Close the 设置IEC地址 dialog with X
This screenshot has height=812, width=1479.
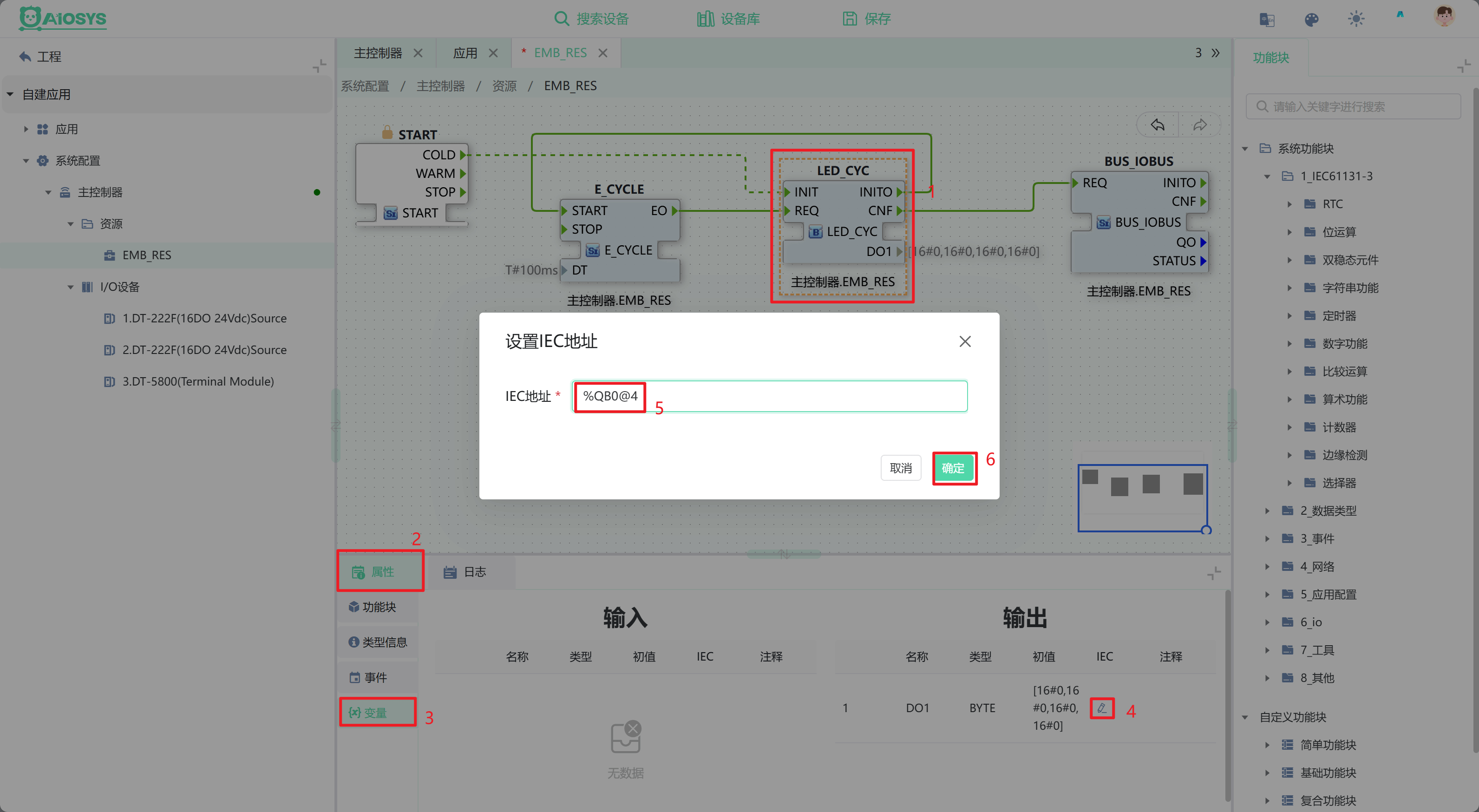[965, 342]
